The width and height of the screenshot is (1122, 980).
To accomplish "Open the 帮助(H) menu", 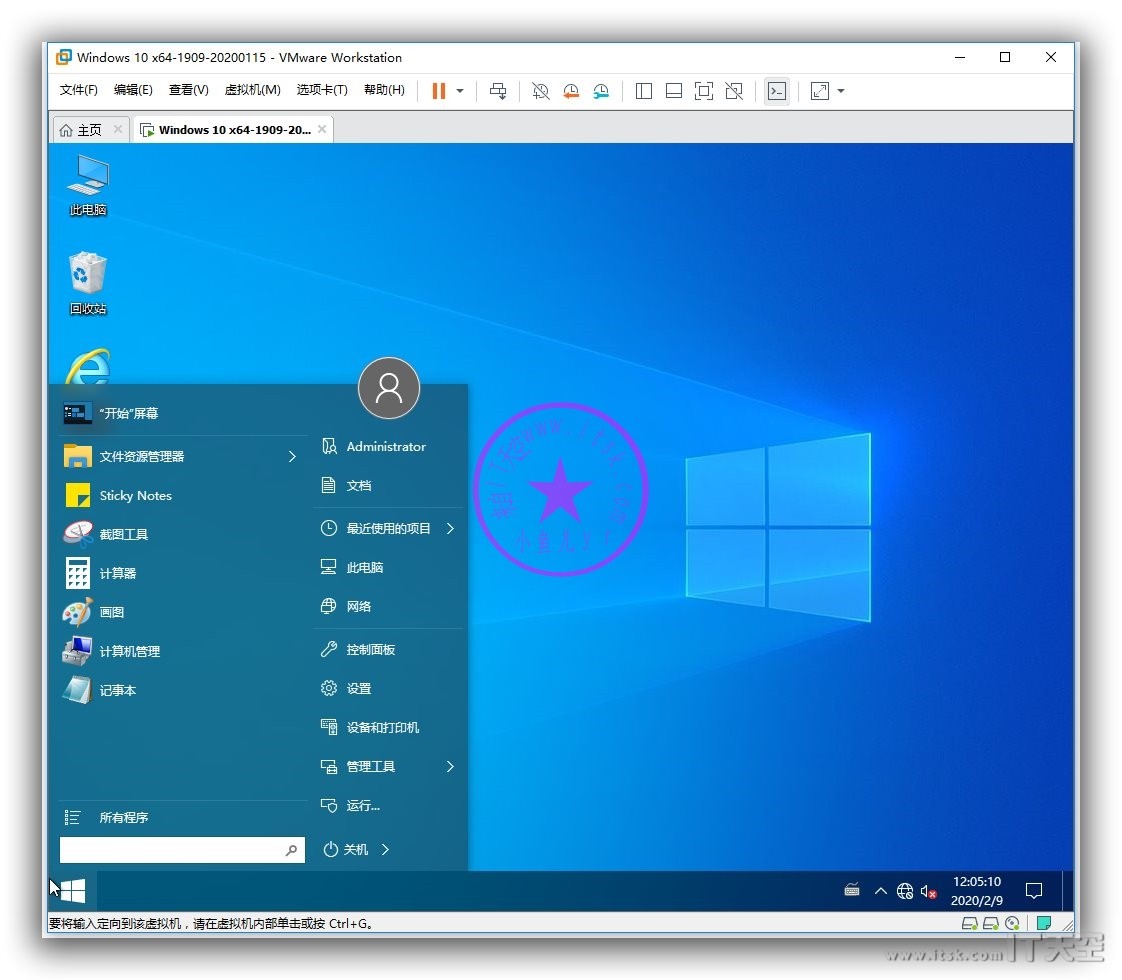I will (x=384, y=89).
